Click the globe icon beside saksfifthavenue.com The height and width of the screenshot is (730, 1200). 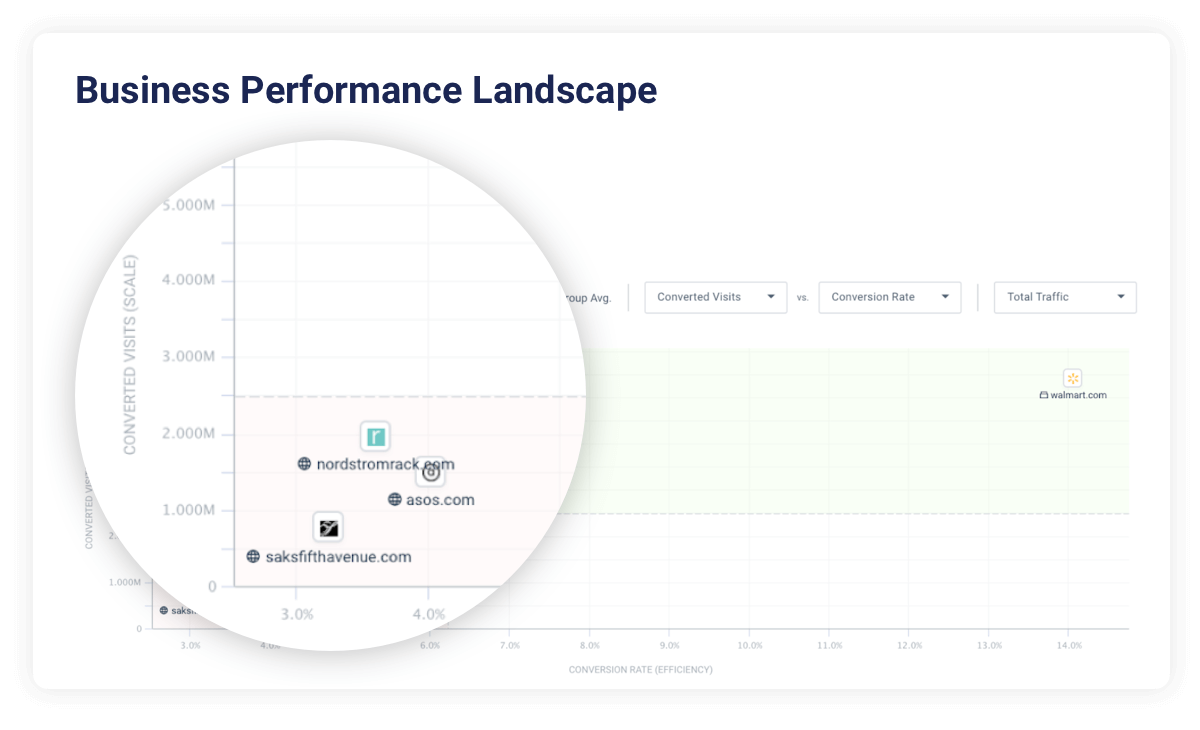coord(253,556)
